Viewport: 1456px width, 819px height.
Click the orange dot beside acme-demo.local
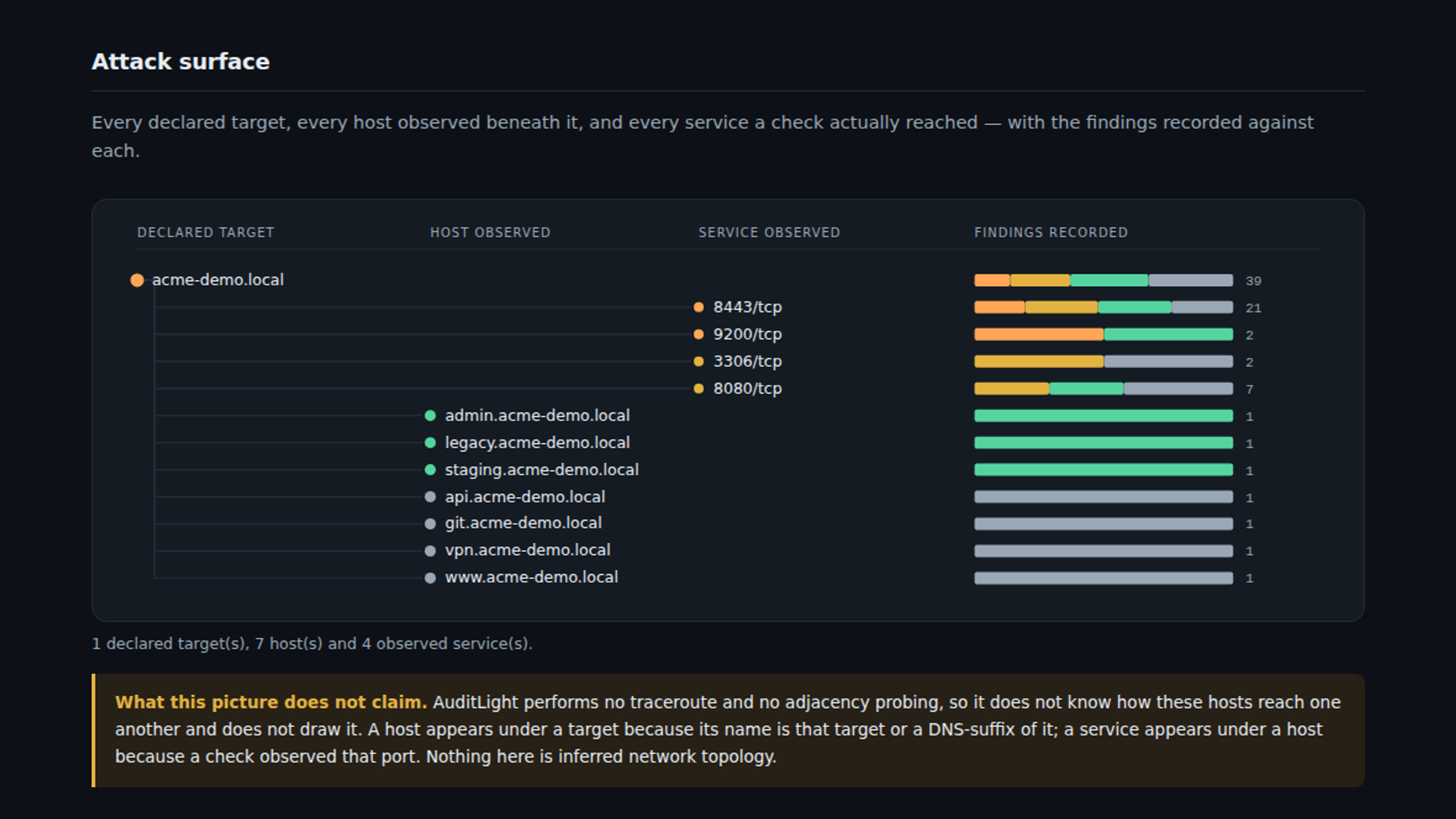(x=137, y=280)
